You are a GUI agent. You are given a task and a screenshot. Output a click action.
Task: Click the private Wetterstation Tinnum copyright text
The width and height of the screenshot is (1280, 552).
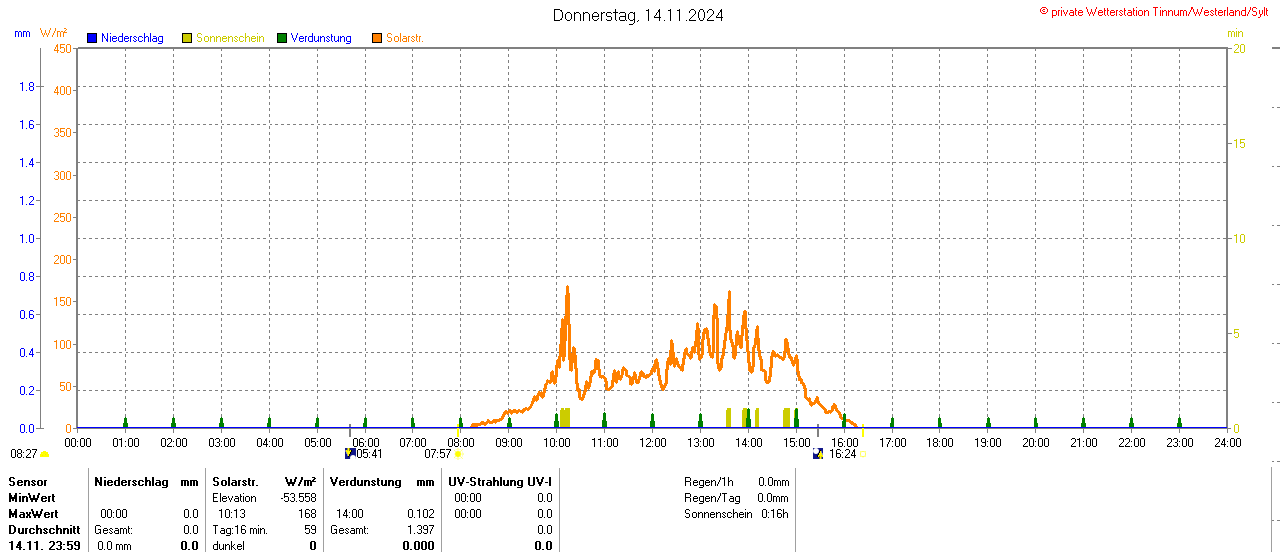(1157, 11)
